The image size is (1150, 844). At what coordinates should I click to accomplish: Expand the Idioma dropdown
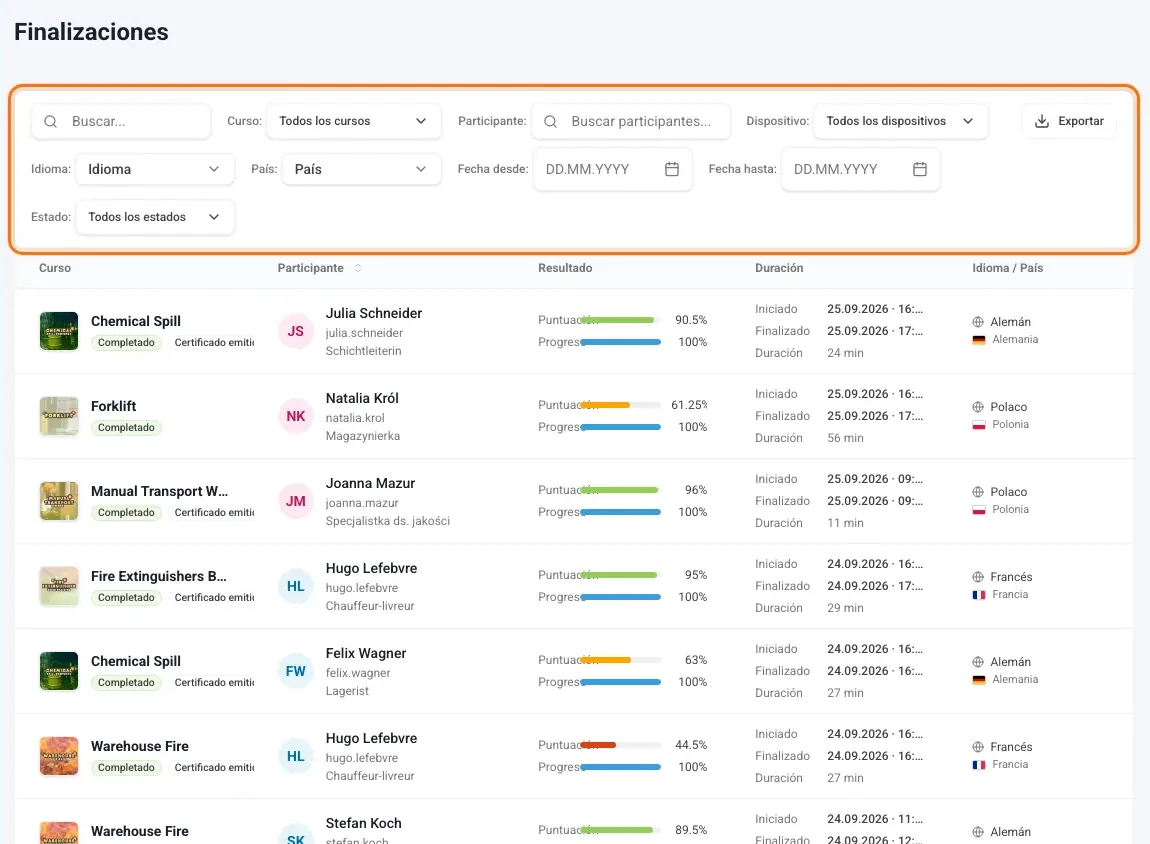[155, 169]
